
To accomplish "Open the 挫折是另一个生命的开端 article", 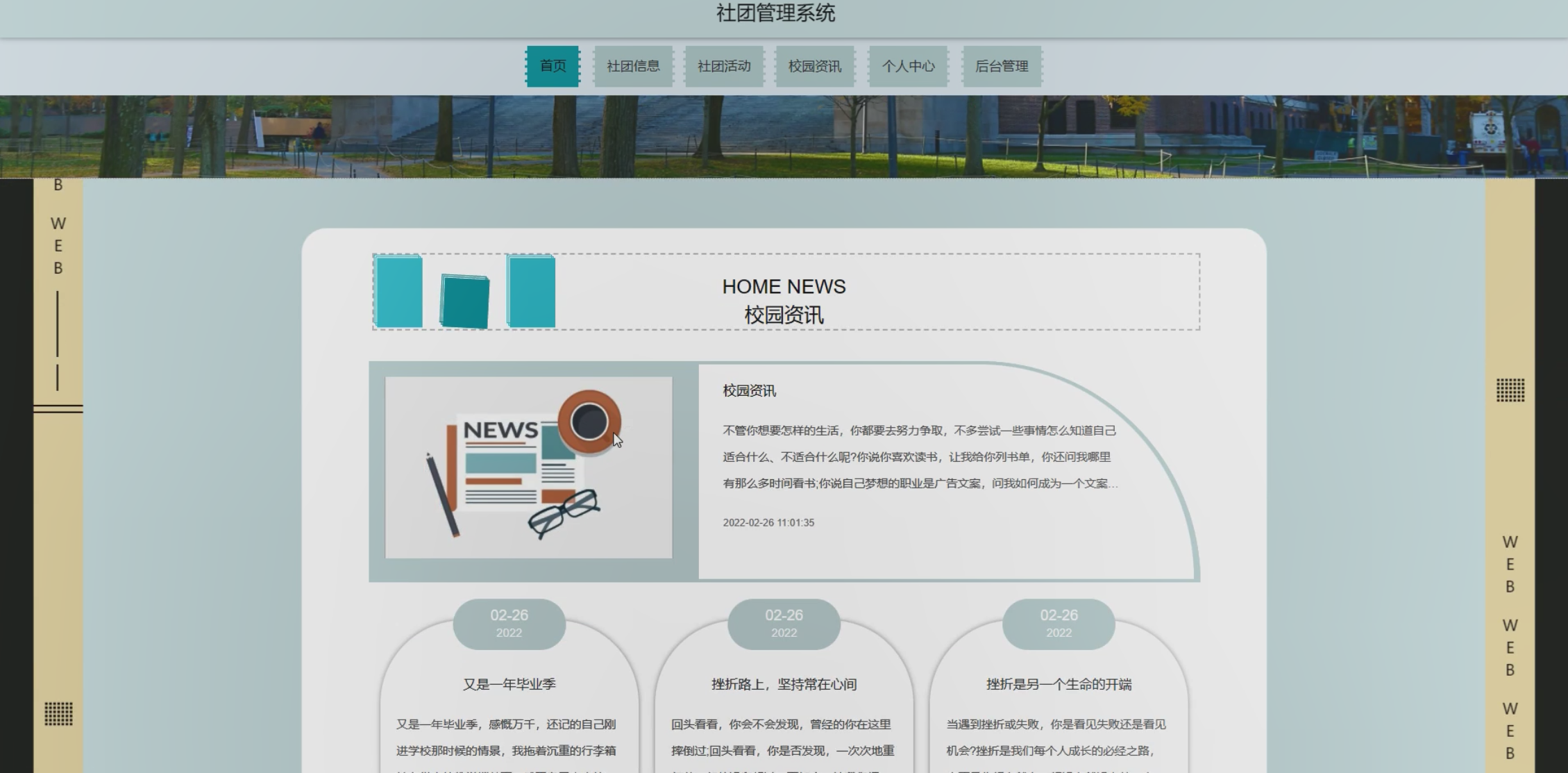I will 1059,684.
